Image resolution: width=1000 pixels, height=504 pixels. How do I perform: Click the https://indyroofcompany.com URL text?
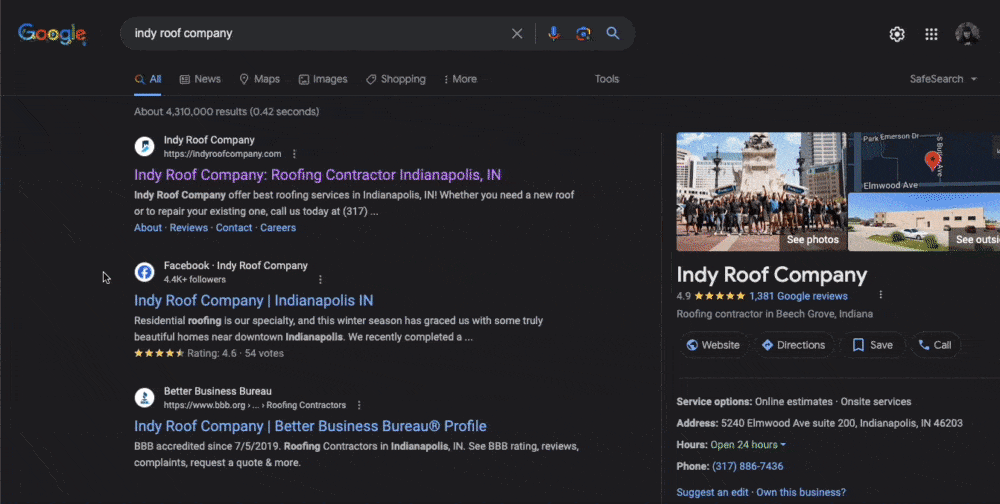pyautogui.click(x=223, y=154)
